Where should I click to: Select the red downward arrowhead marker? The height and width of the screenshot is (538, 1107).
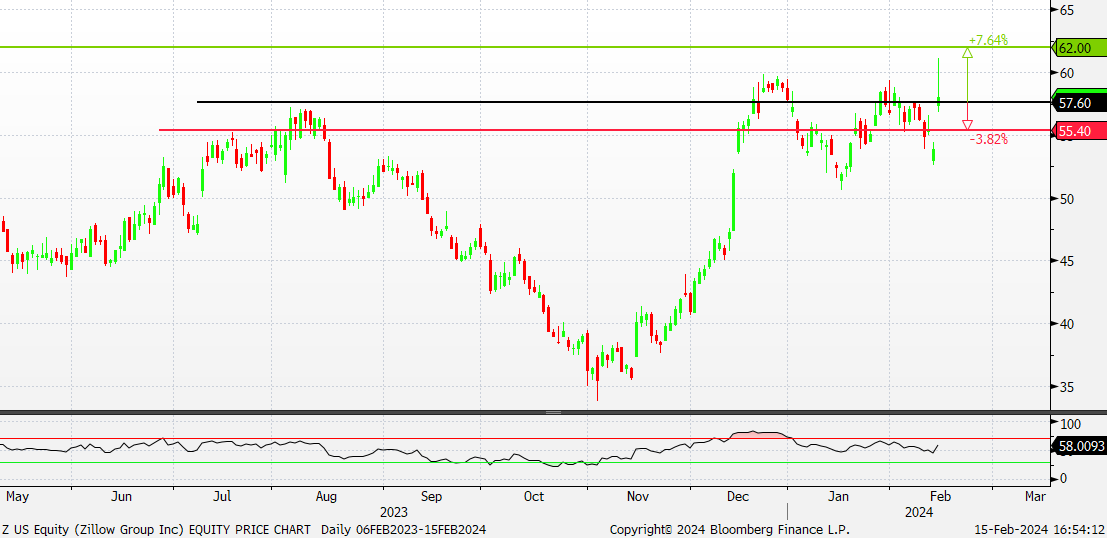(x=967, y=125)
